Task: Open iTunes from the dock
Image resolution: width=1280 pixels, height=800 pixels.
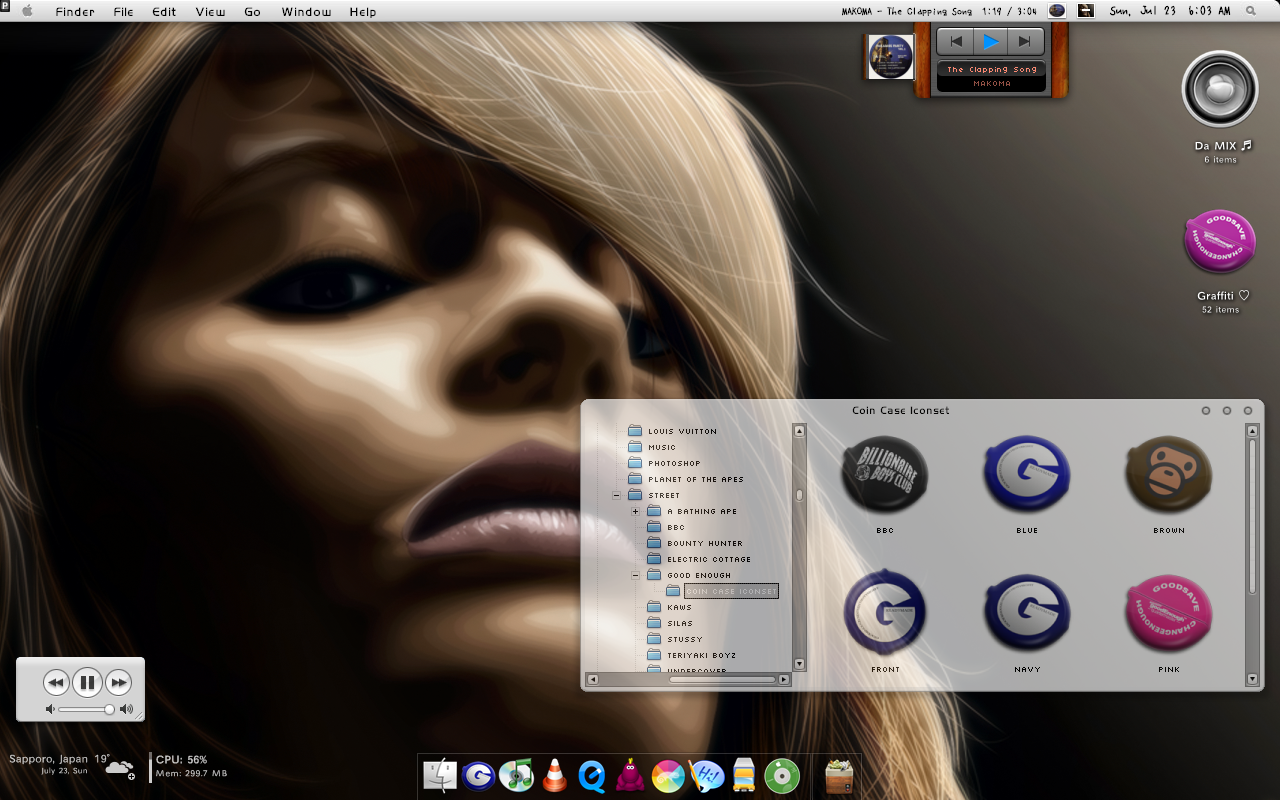Action: click(516, 776)
